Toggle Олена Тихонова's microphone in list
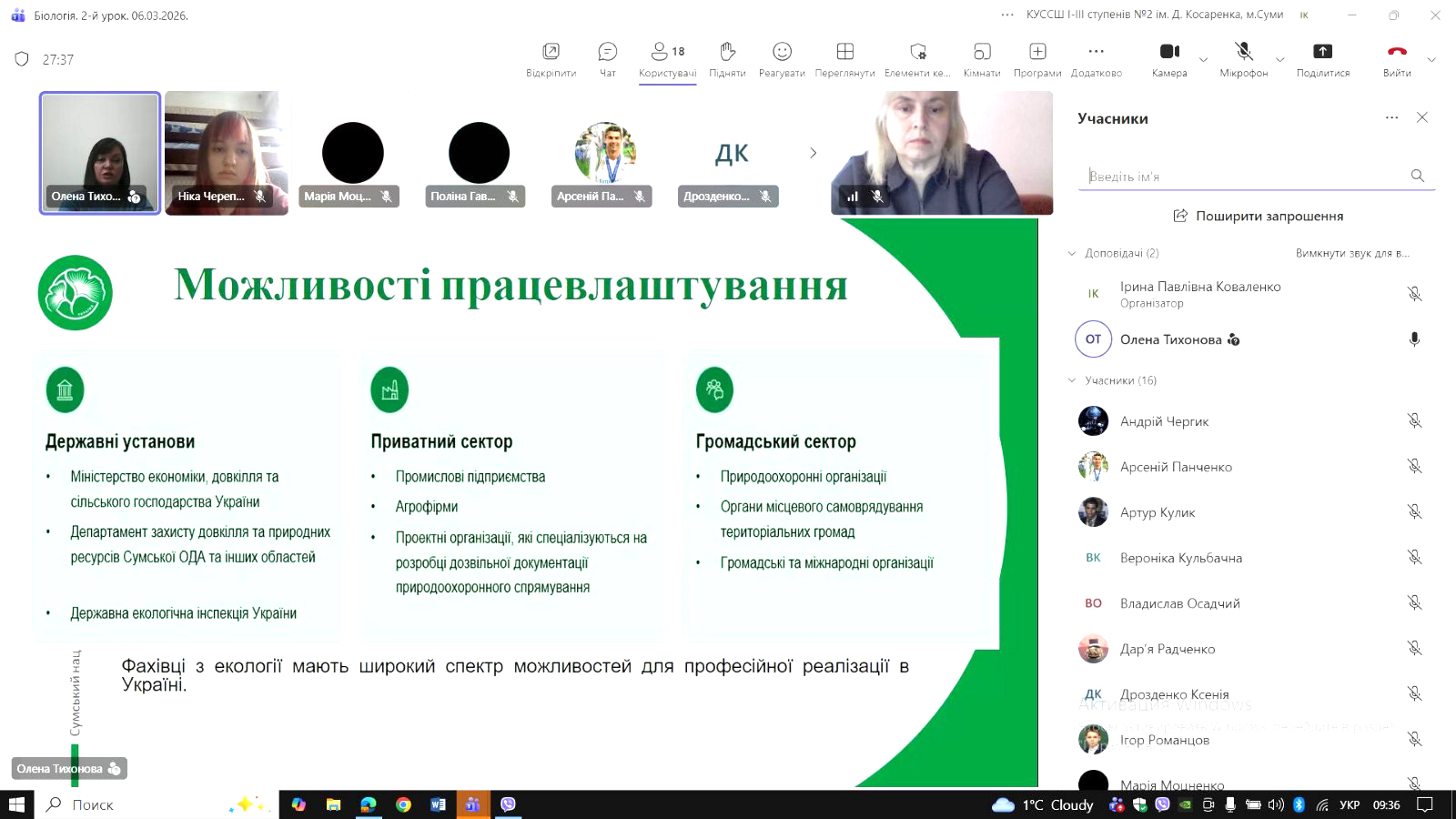Viewport: 1456px width, 819px height. click(x=1414, y=339)
